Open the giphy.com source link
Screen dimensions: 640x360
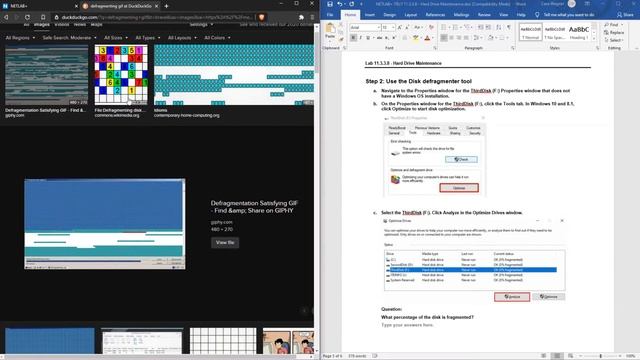tap(222, 222)
